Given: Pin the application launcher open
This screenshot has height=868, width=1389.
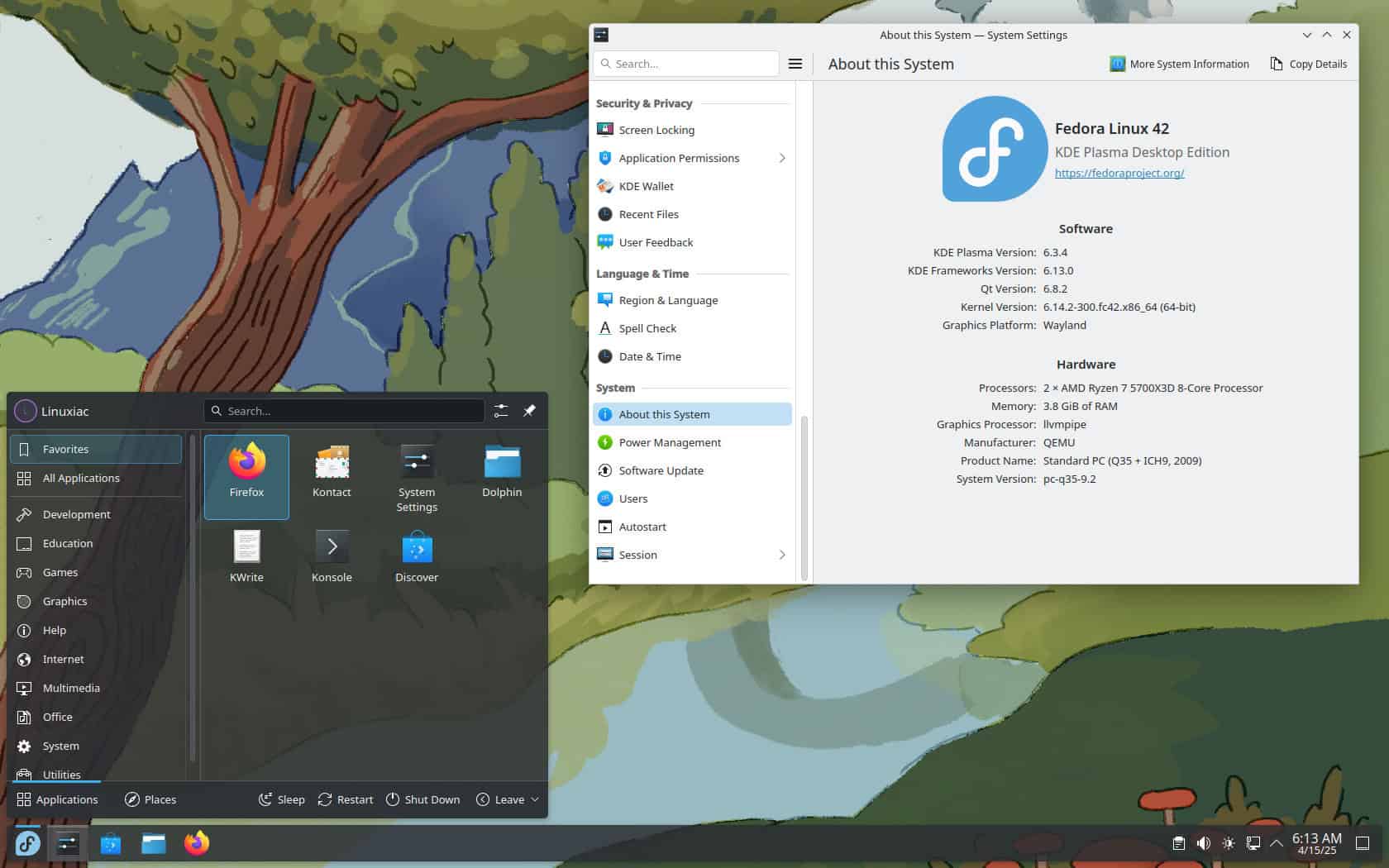Looking at the screenshot, I should (x=529, y=411).
